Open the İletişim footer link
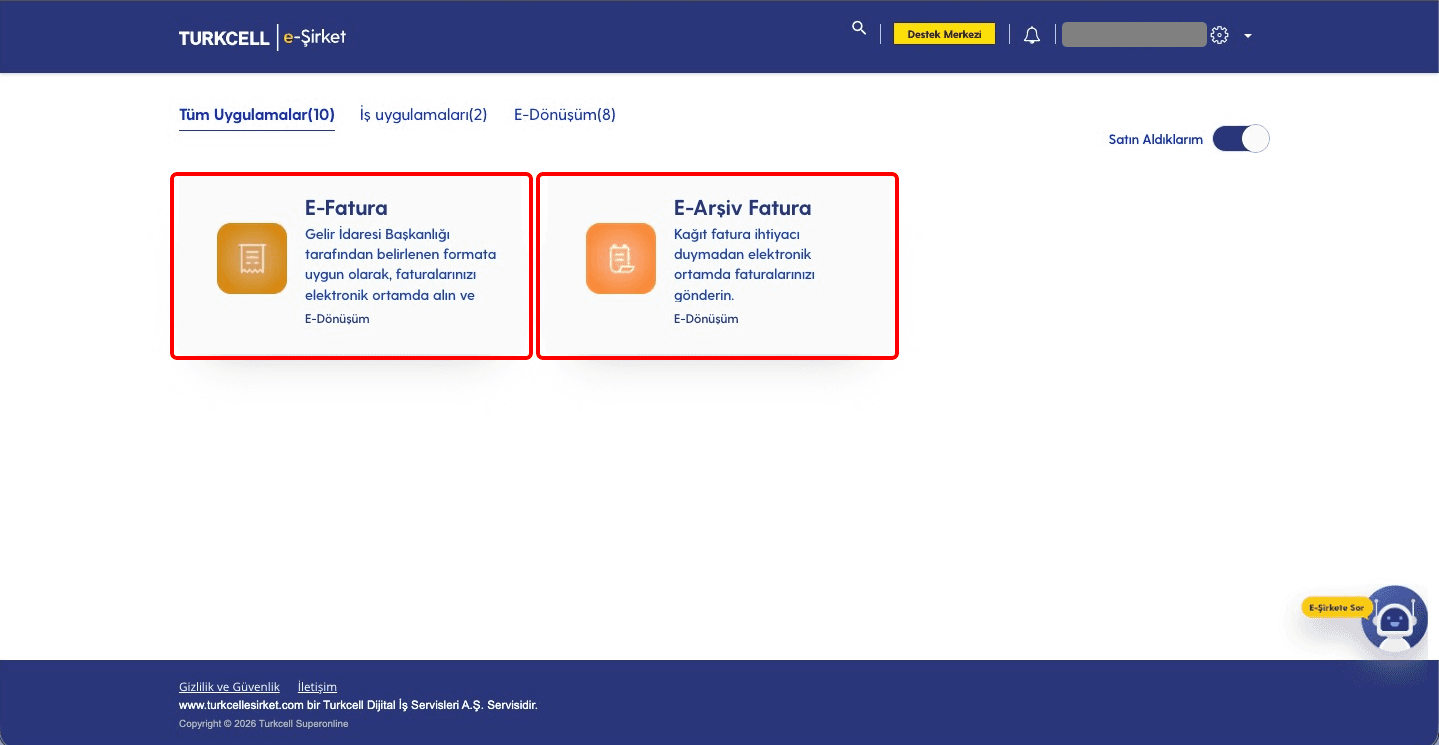Image resolution: width=1439 pixels, height=745 pixels. click(x=317, y=687)
